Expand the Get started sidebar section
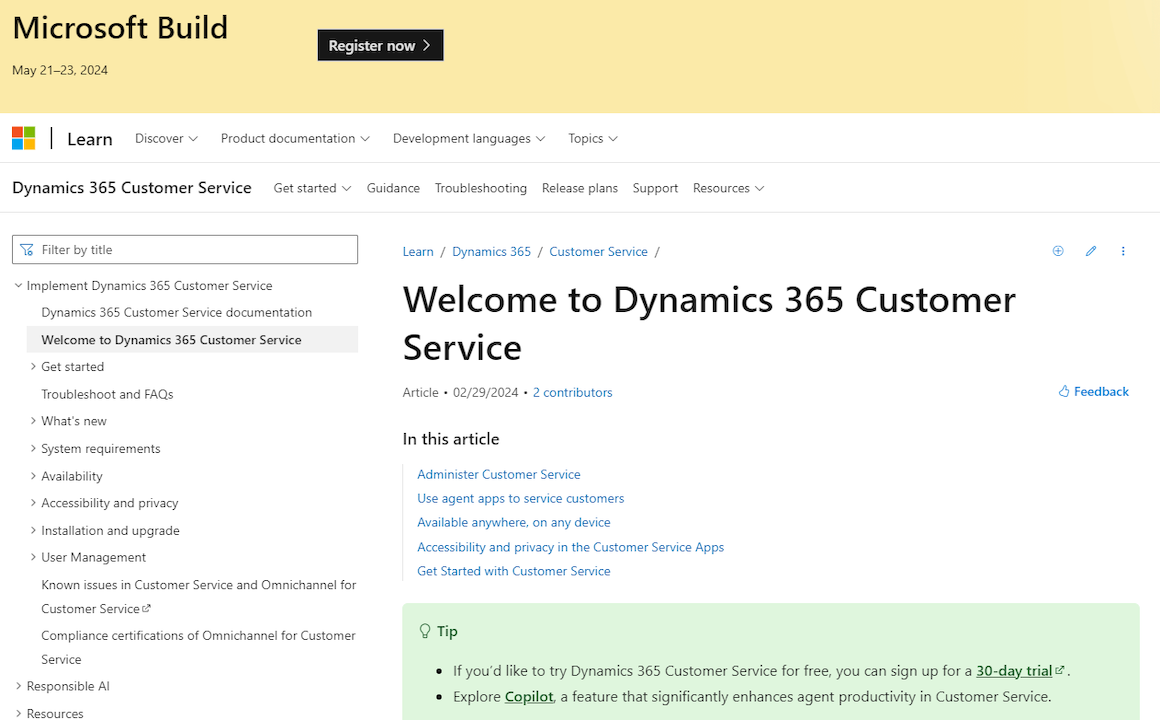 [x=31, y=366]
